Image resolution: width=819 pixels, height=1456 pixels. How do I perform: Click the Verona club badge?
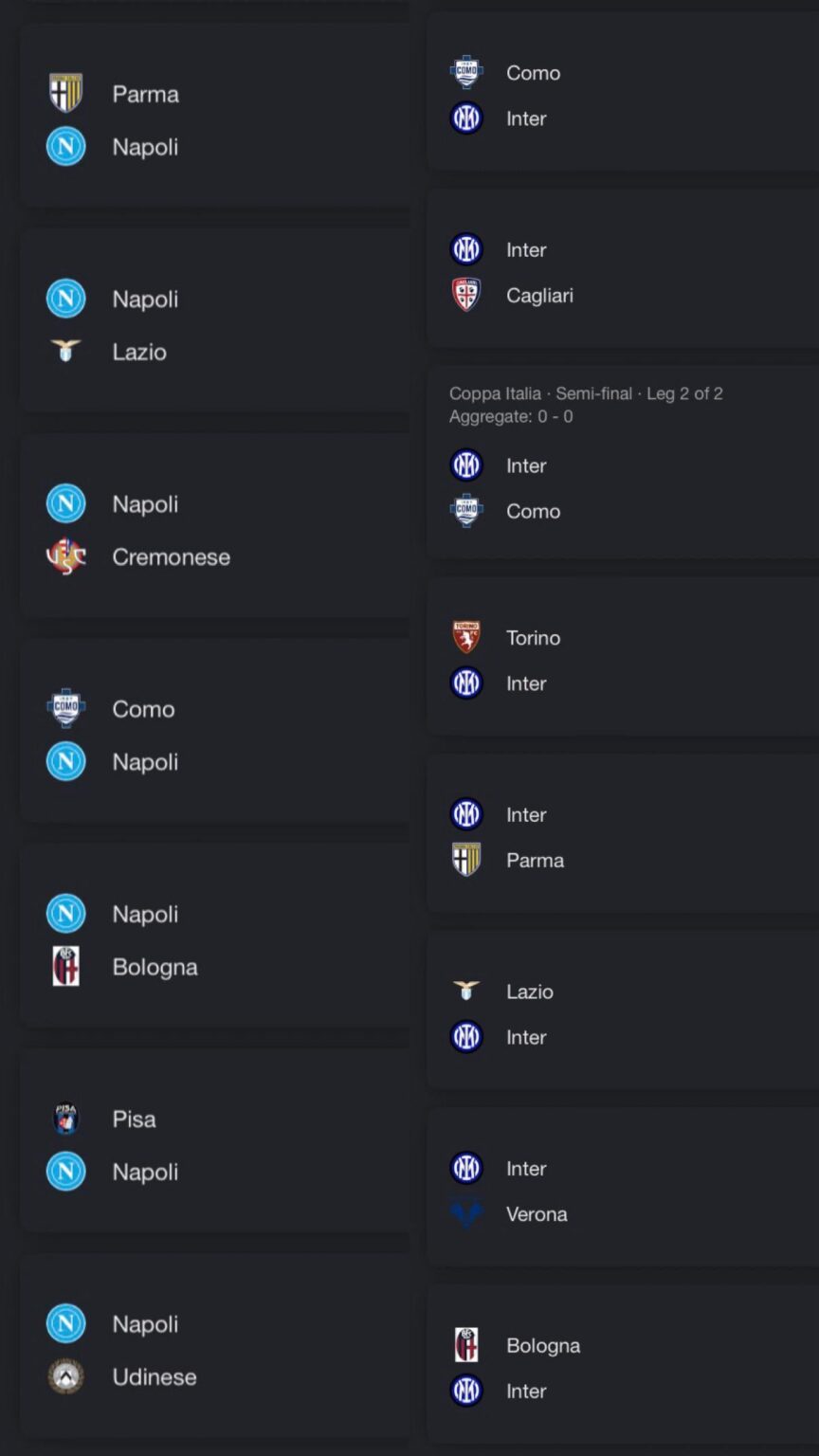coord(466,1213)
